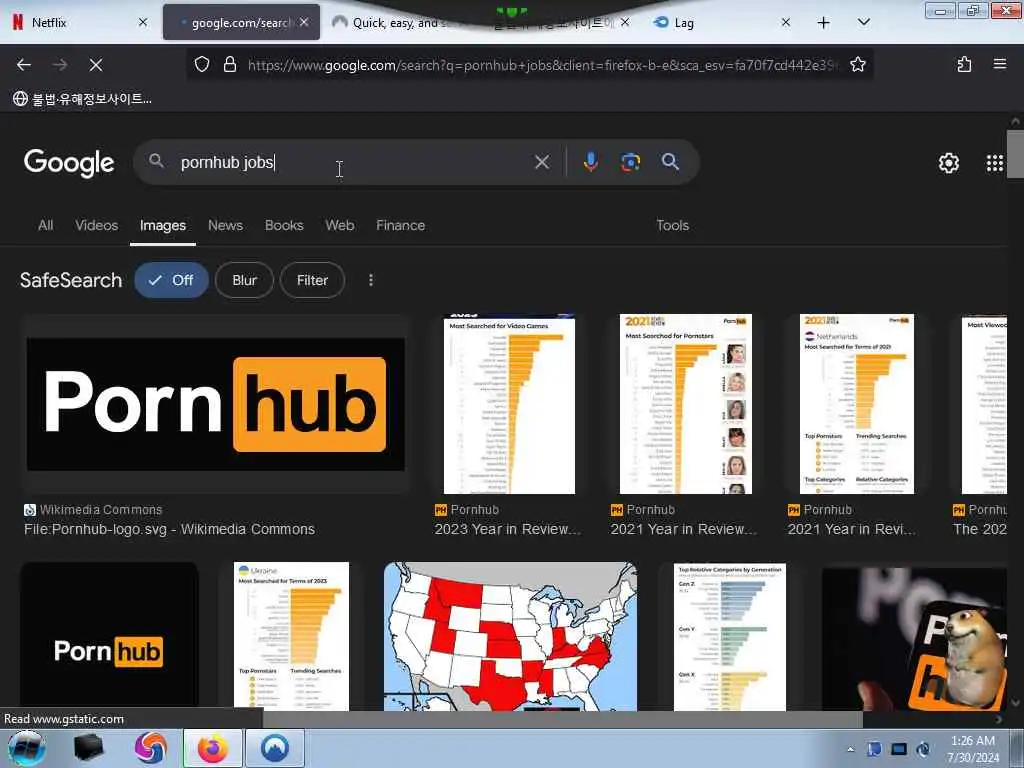
Task: Switch to All results tab
Action: click(x=46, y=225)
